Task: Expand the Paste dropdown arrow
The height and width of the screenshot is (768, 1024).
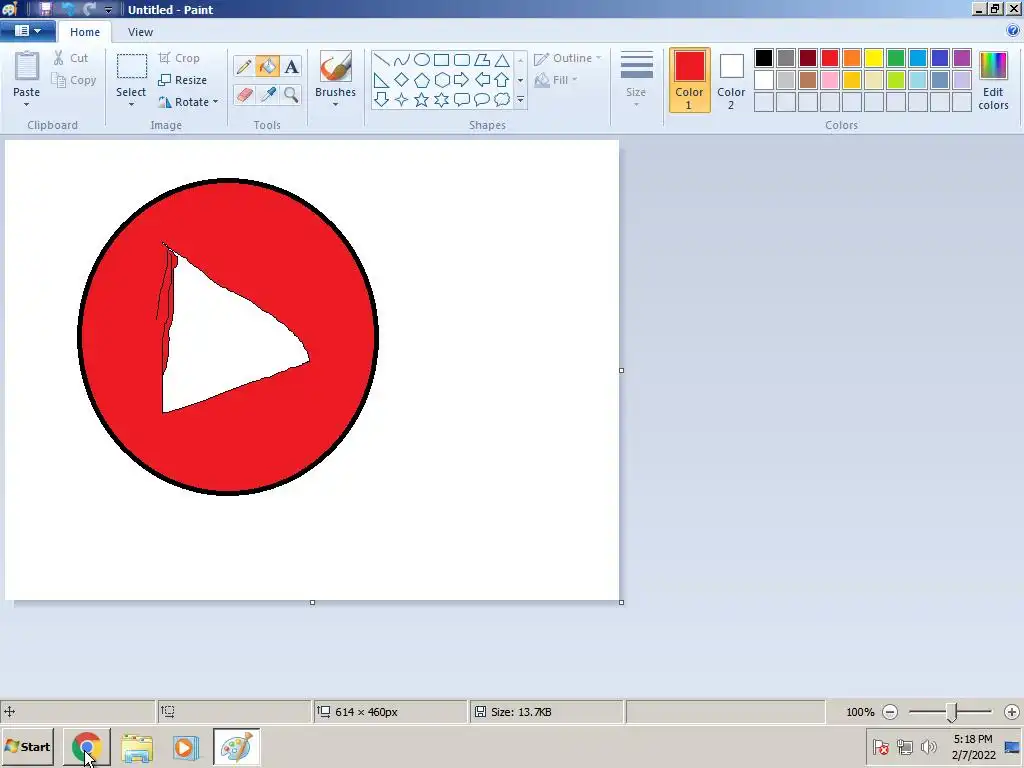Action: (26, 104)
